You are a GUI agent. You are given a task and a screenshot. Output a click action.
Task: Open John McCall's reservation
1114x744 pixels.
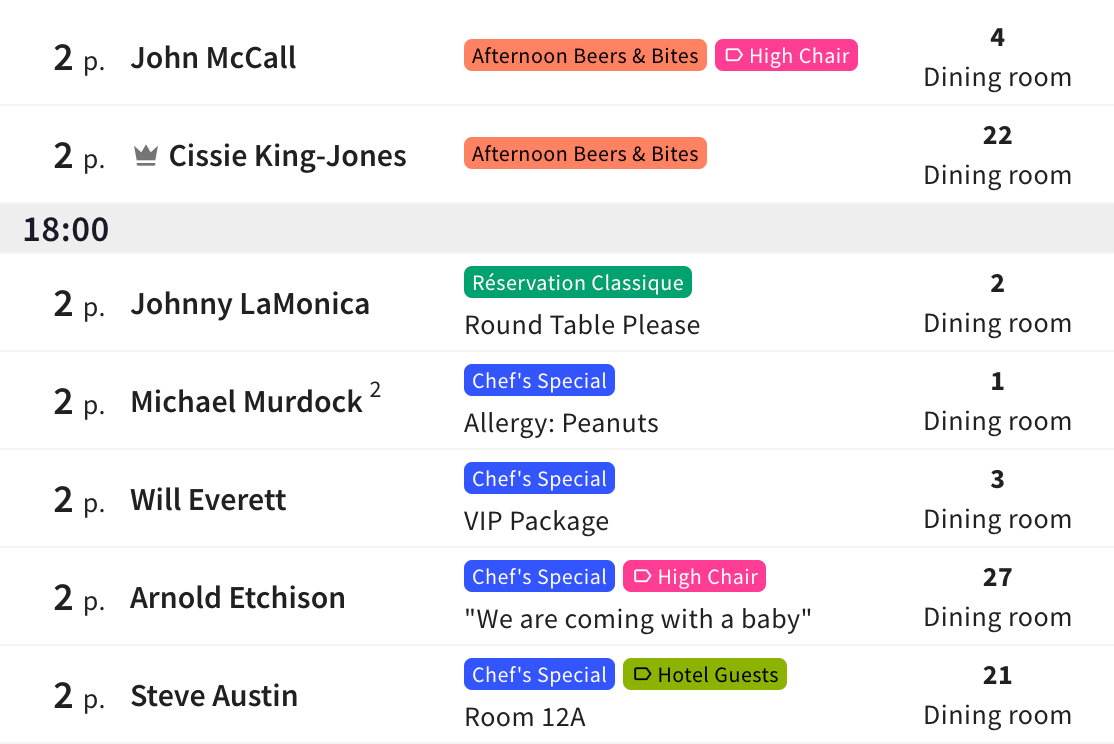(213, 58)
